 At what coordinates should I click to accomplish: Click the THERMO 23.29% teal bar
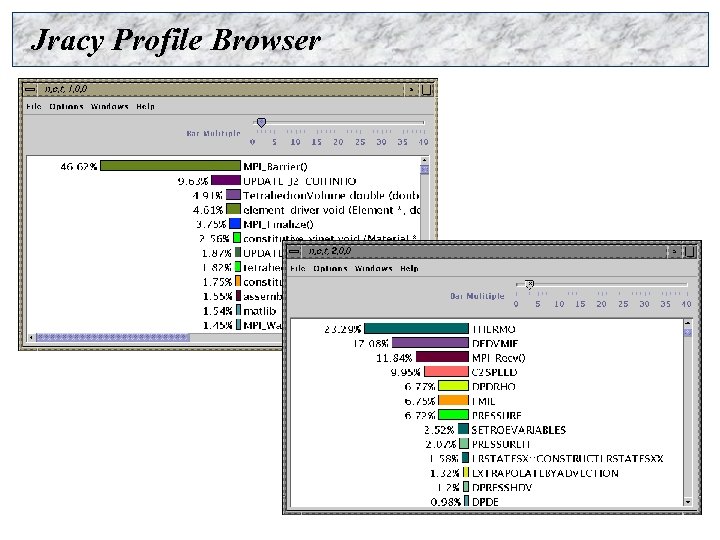click(416, 328)
